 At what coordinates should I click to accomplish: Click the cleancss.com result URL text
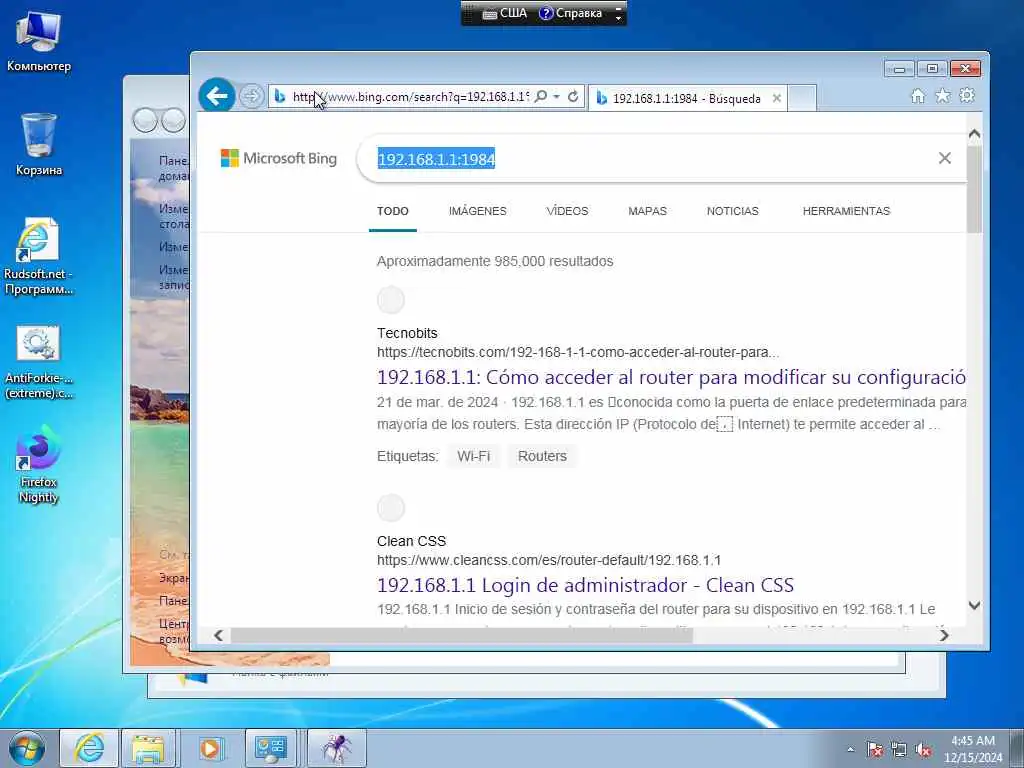pyautogui.click(x=549, y=560)
